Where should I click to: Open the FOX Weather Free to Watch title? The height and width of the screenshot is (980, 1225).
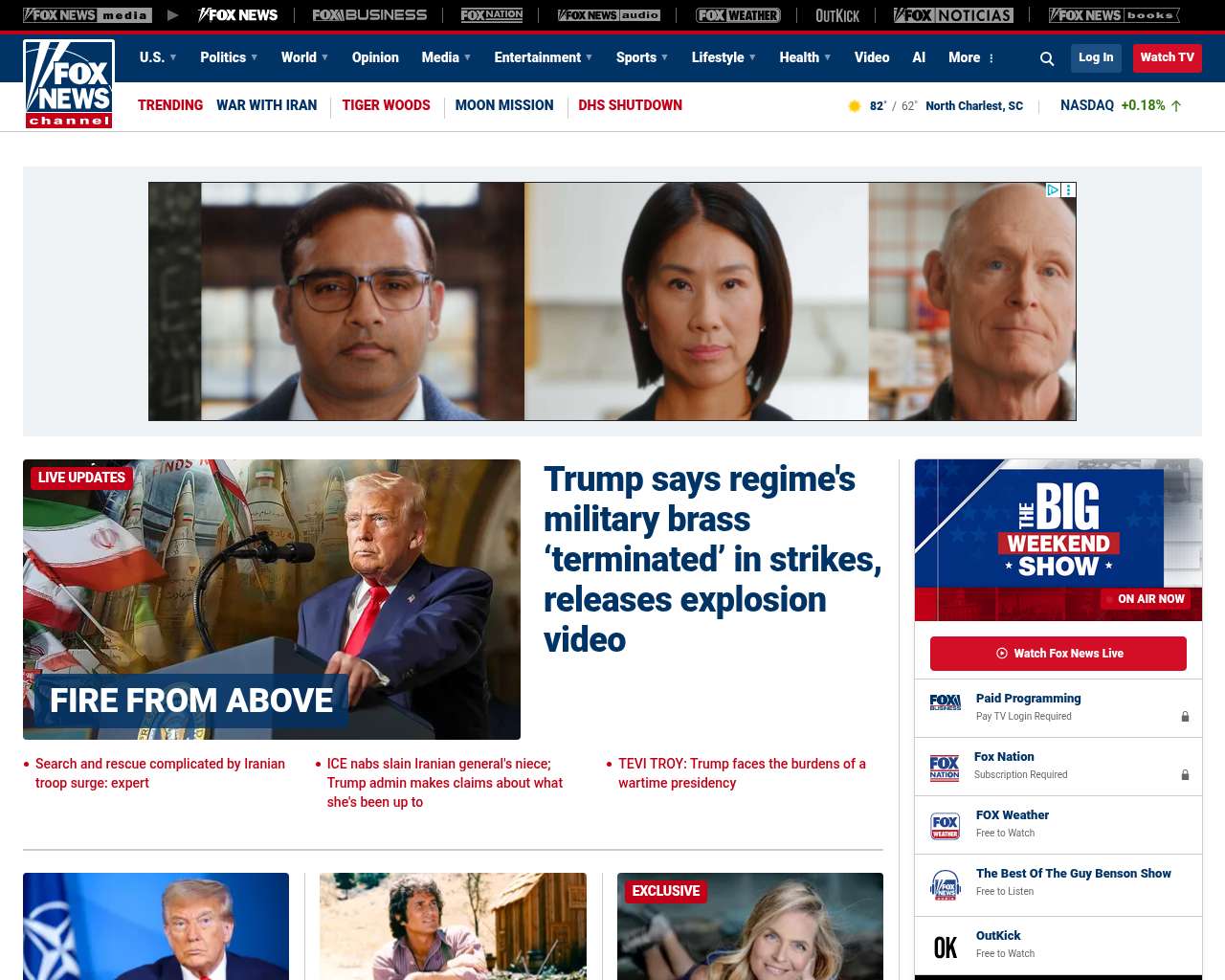[1013, 815]
